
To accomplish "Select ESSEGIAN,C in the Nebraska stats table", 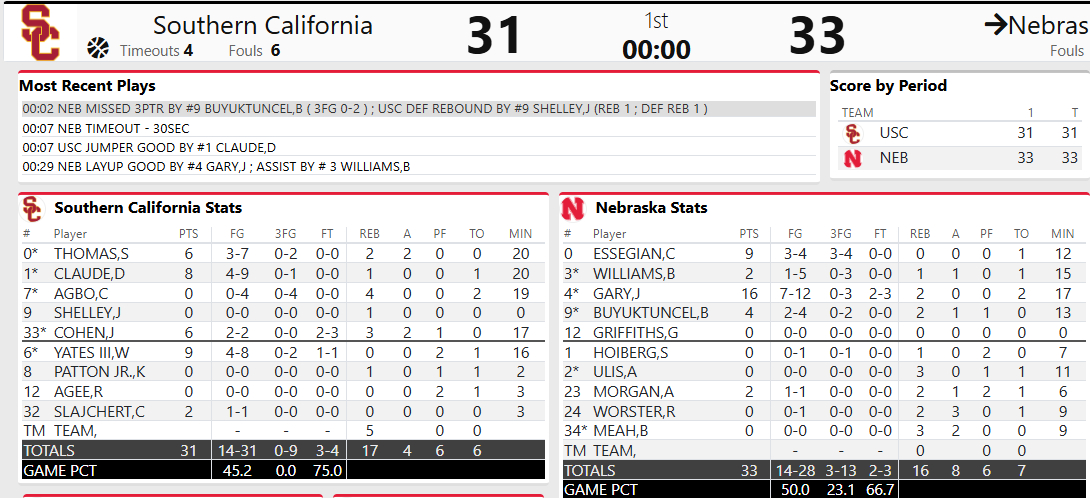I will (634, 254).
